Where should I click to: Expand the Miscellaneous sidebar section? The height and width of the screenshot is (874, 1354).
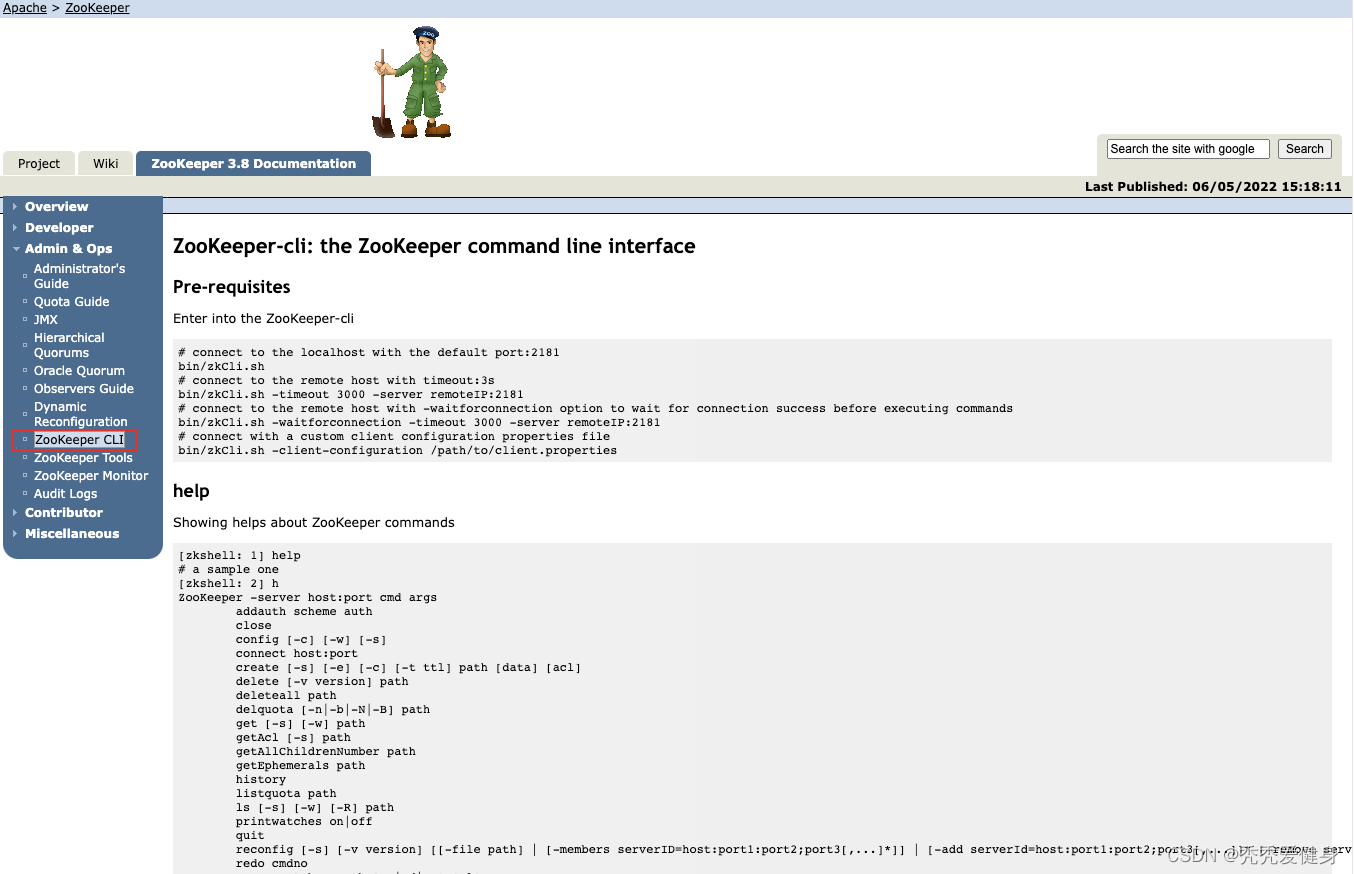tap(72, 534)
